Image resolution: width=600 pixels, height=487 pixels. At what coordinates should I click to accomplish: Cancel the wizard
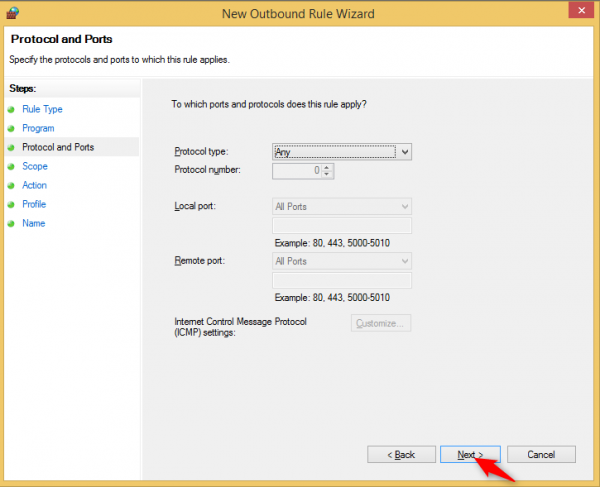click(541, 455)
